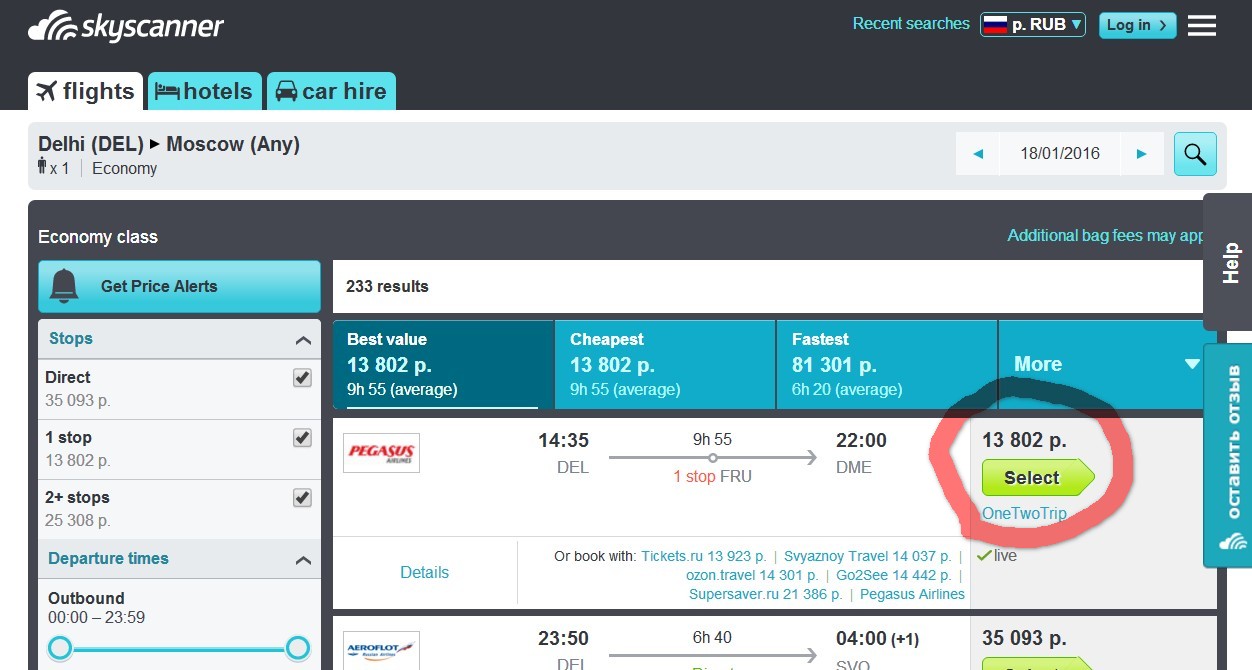This screenshot has width=1252, height=670.
Task: Click the Aeroflot airline logo
Action: tap(381, 649)
